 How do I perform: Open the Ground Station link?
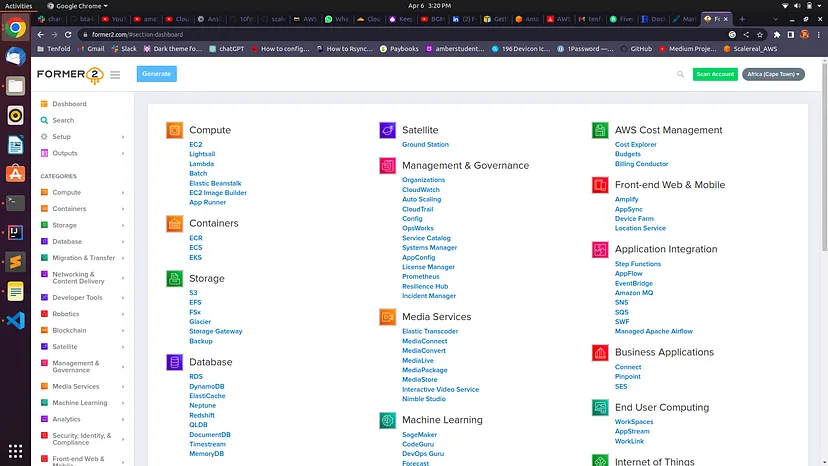(x=425, y=144)
